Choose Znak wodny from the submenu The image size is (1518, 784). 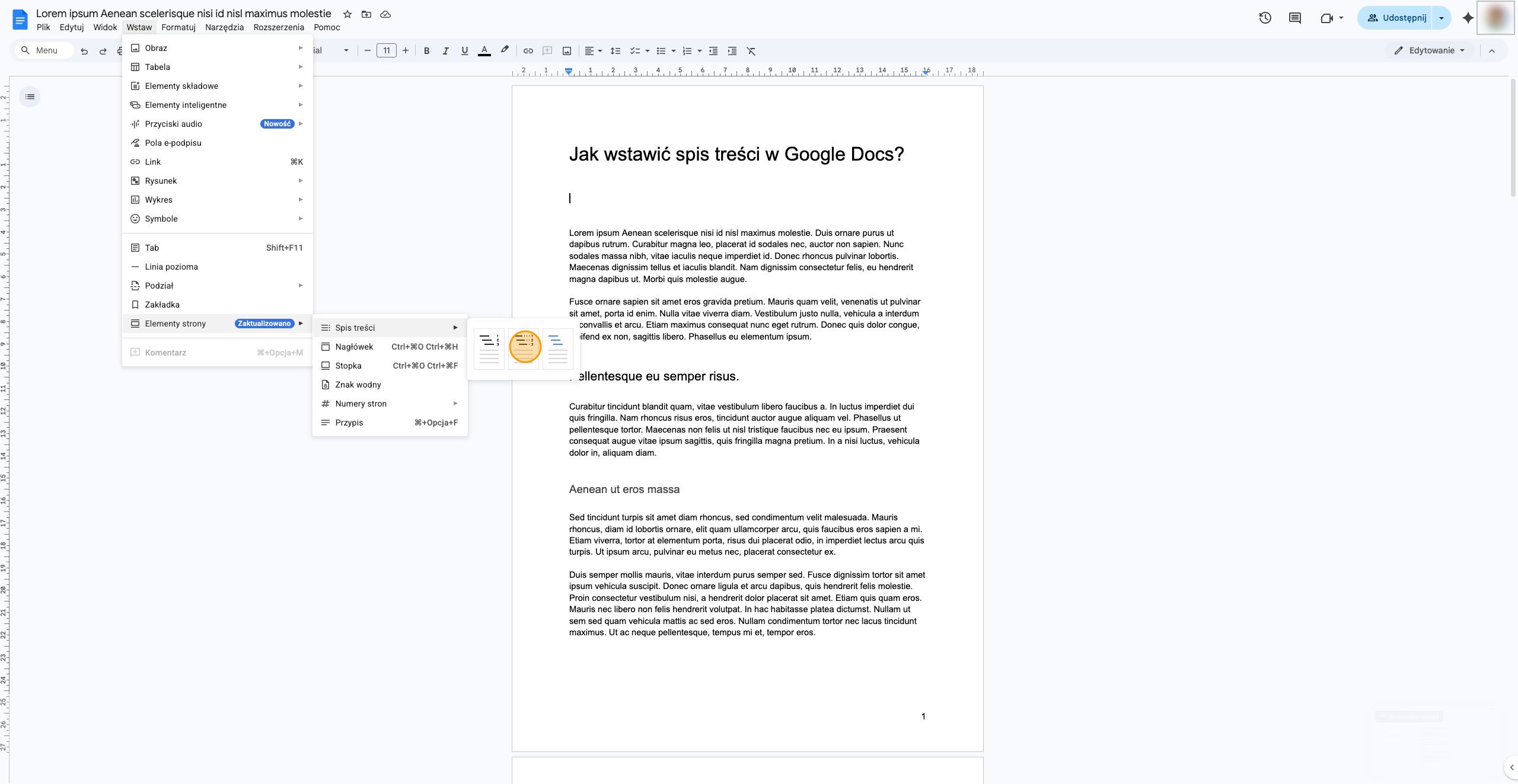coord(390,385)
